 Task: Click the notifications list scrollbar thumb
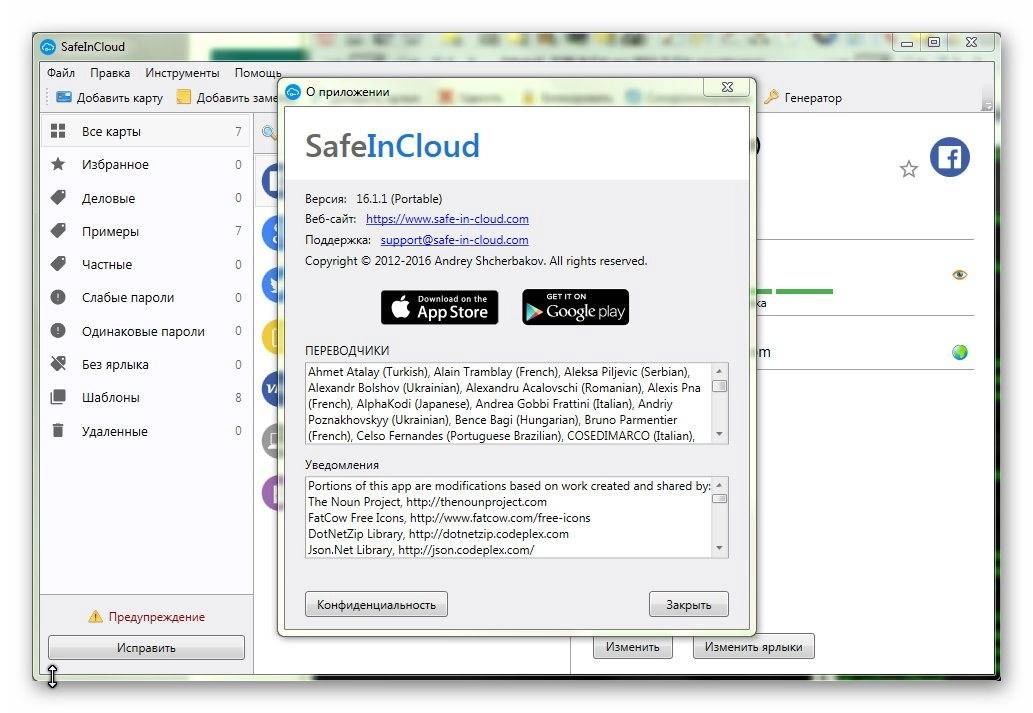[x=719, y=498]
